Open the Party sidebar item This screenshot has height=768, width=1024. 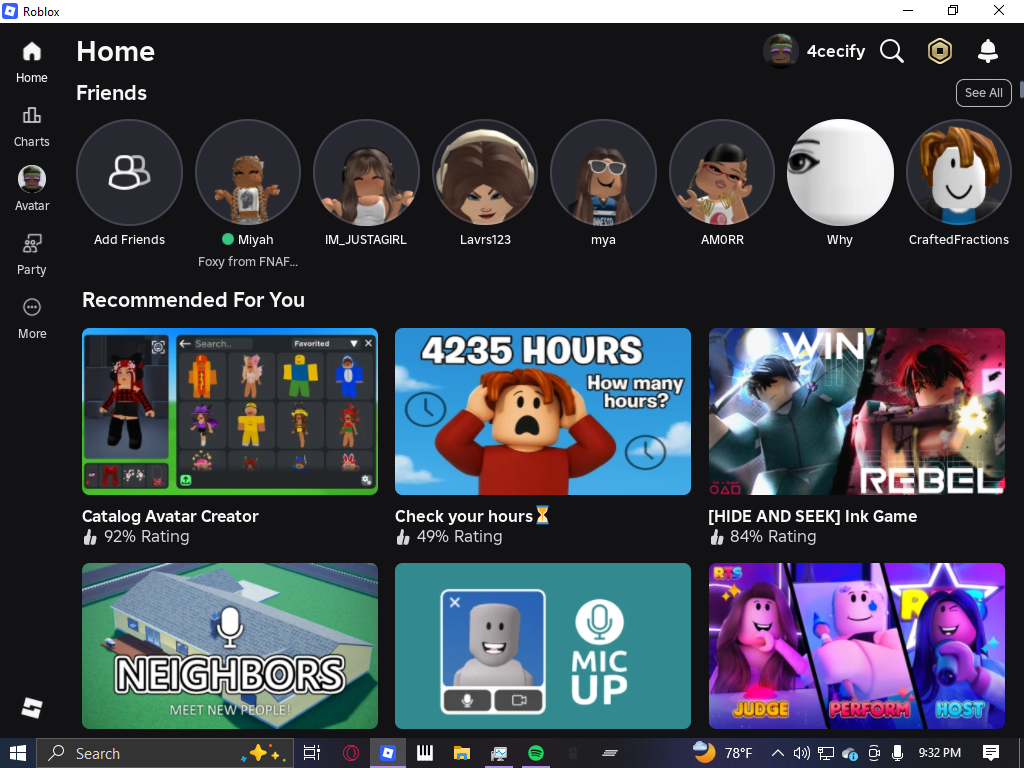[31, 255]
